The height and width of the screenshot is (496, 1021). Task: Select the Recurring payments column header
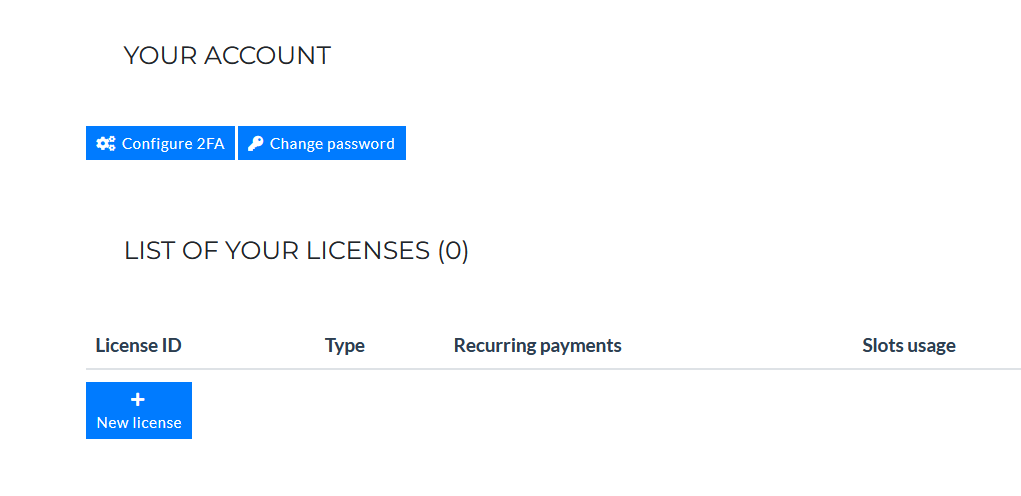coord(537,346)
